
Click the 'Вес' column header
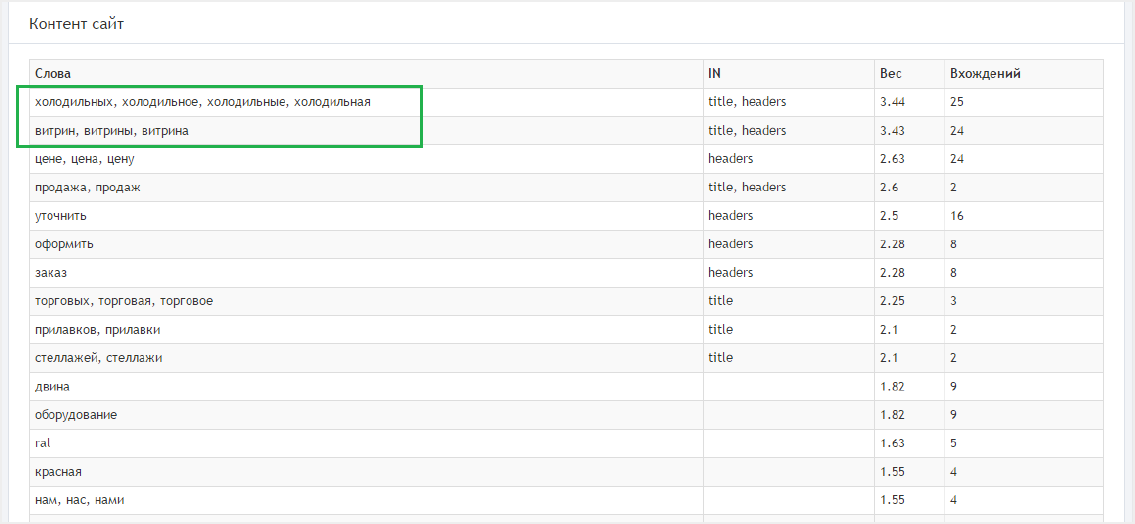tap(908, 74)
